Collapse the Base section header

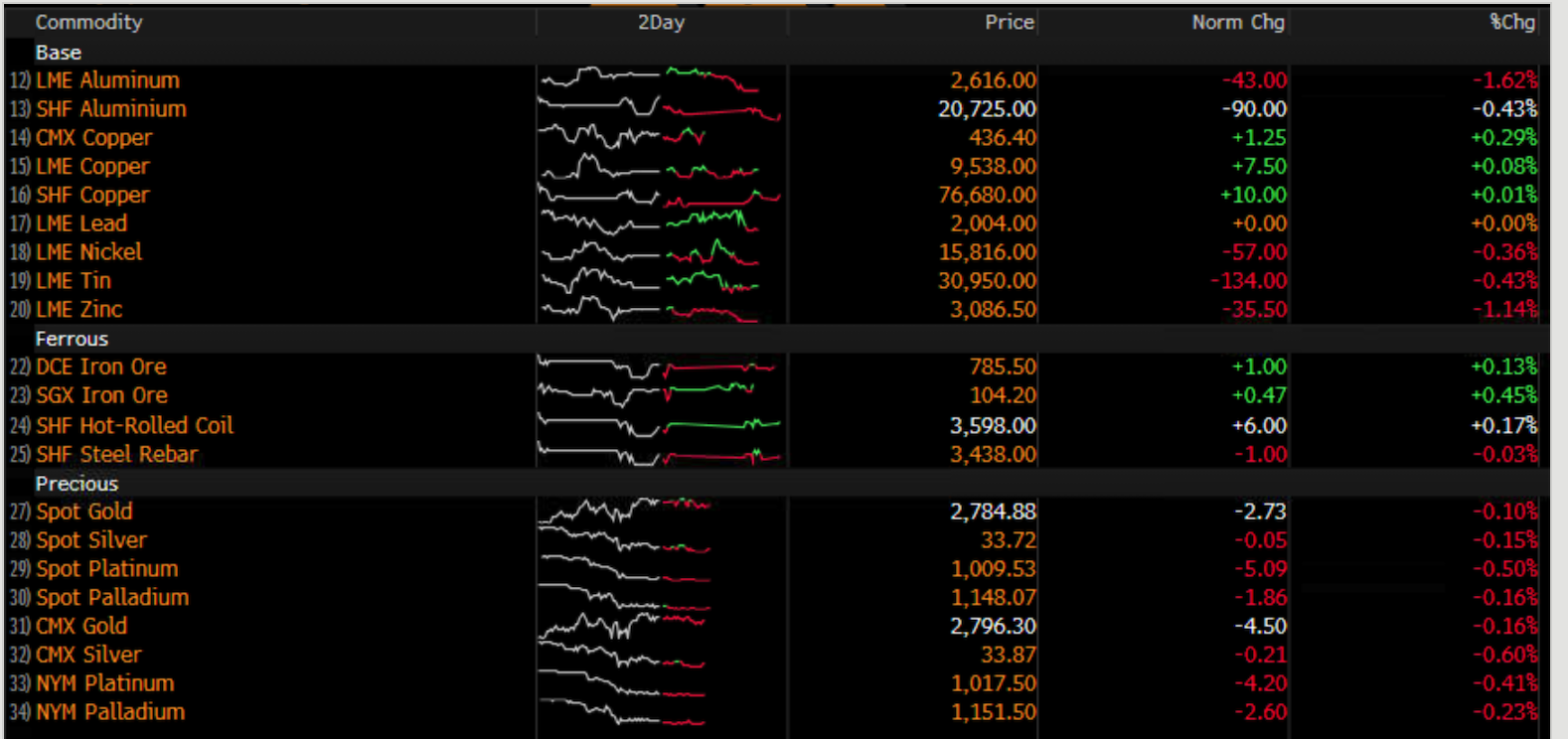pyautogui.click(x=59, y=53)
